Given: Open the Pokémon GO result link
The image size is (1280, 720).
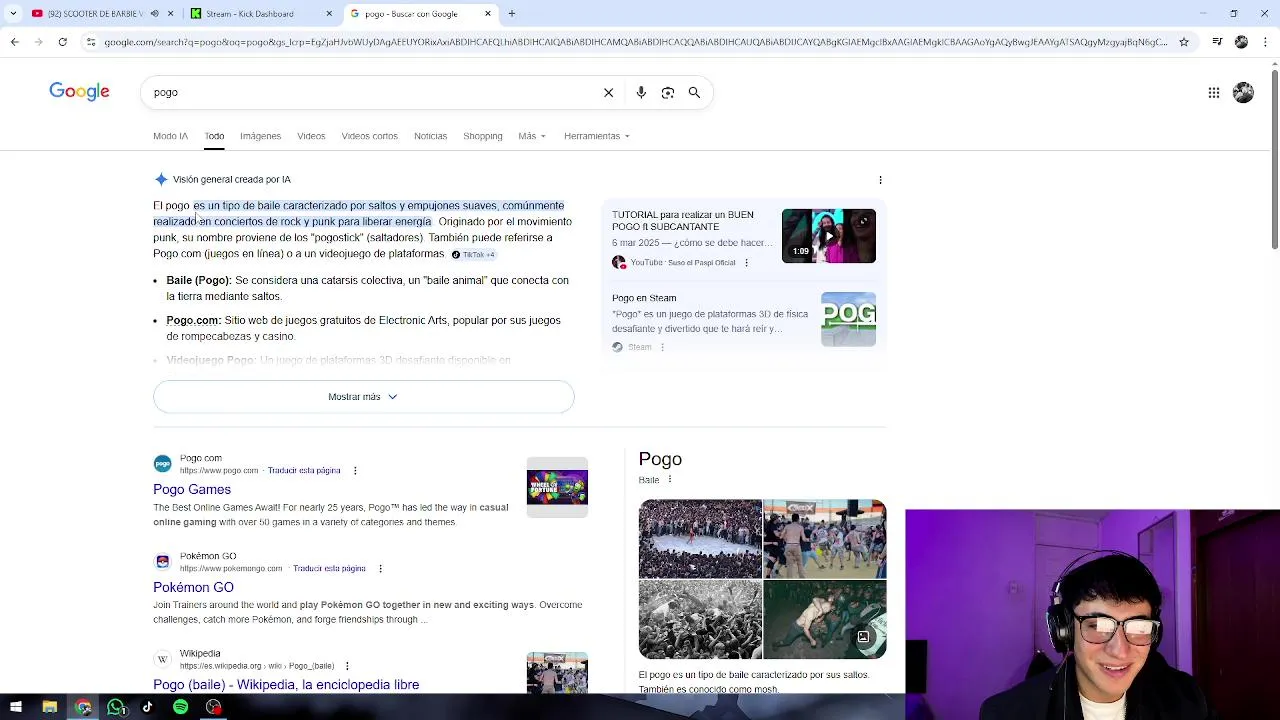Looking at the screenshot, I should pos(193,588).
